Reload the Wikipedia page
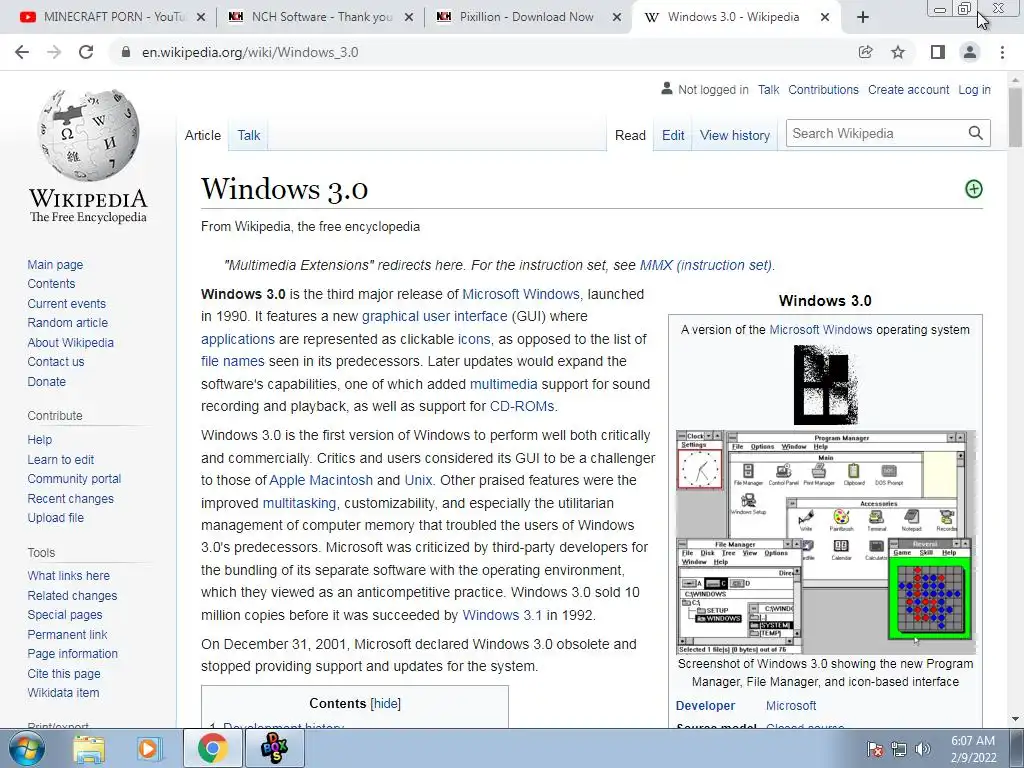Viewport: 1024px width, 768px height. tap(86, 52)
